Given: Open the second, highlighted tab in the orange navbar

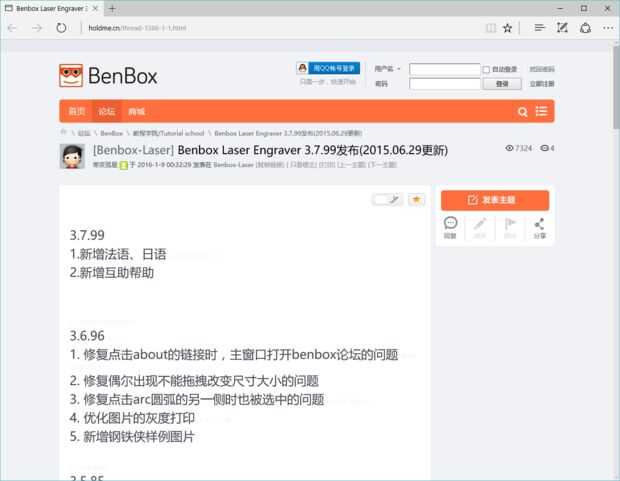Looking at the screenshot, I should tap(107, 112).
